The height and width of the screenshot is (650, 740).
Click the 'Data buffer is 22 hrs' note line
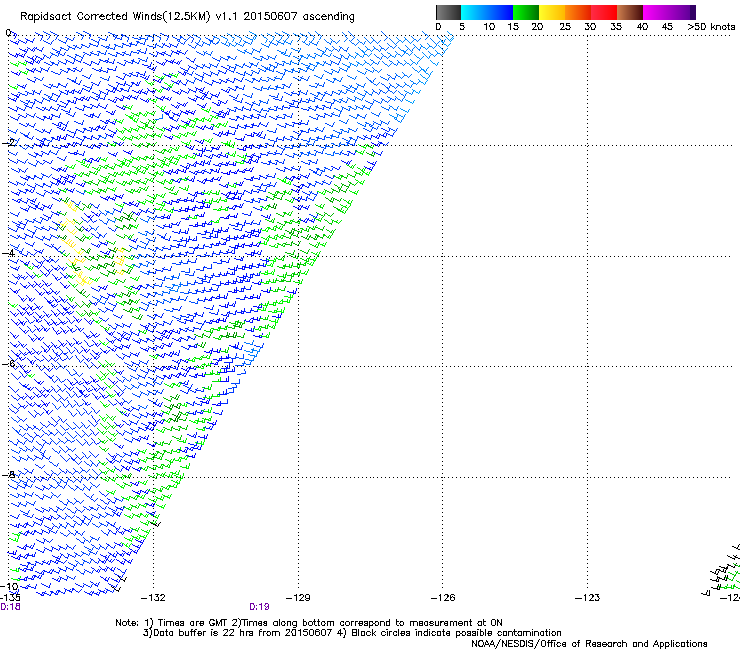tap(352, 633)
